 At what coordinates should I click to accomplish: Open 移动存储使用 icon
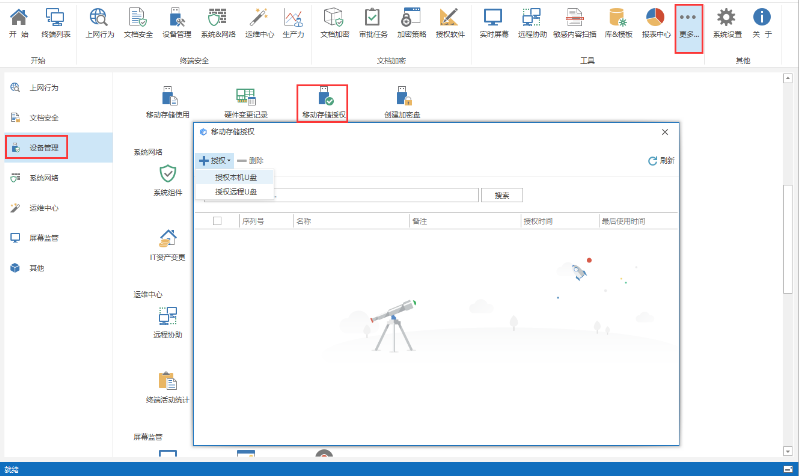[x=168, y=102]
